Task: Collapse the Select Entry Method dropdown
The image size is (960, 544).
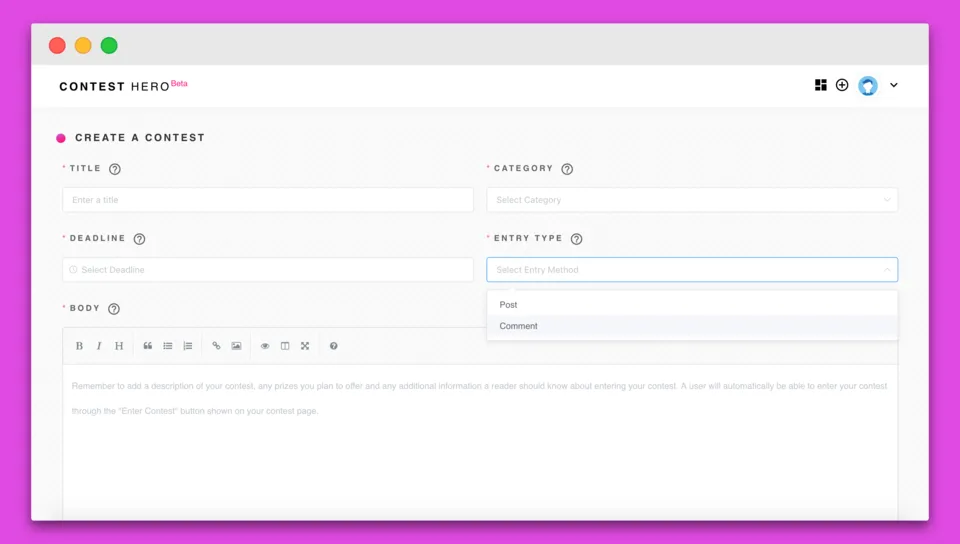Action: (692, 270)
